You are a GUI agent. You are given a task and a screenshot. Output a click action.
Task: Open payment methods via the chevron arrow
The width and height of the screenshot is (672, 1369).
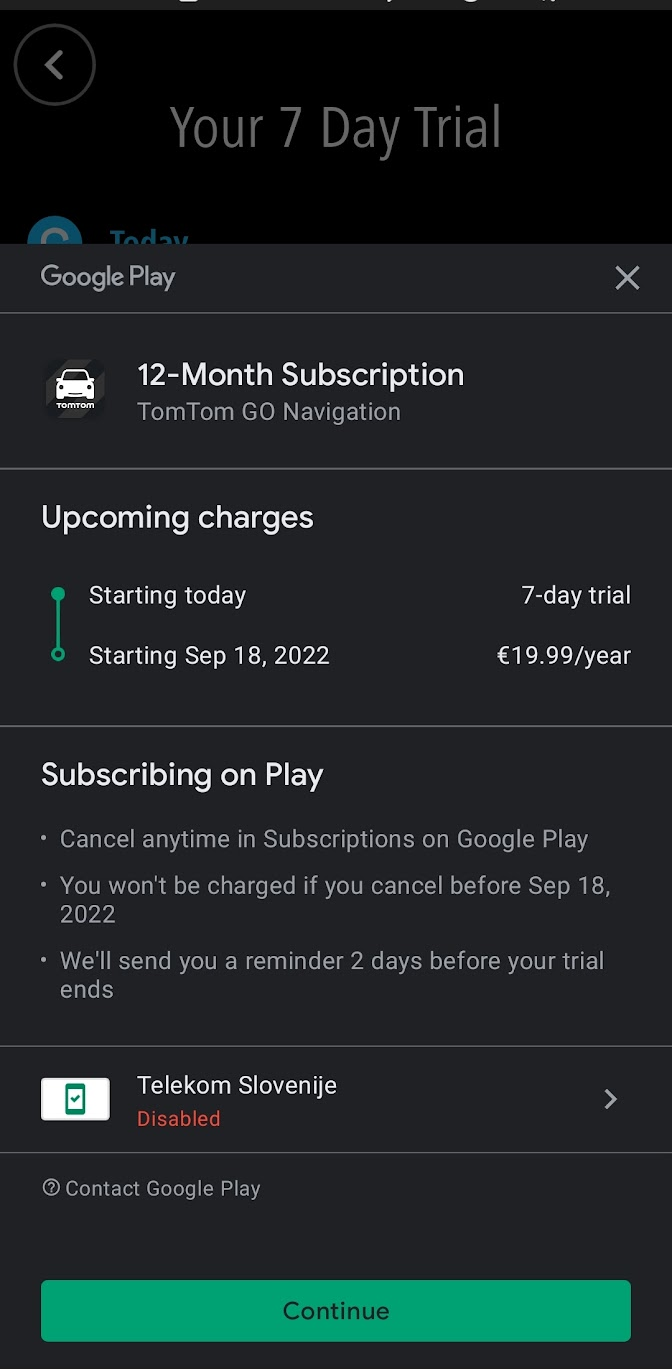pos(611,1100)
